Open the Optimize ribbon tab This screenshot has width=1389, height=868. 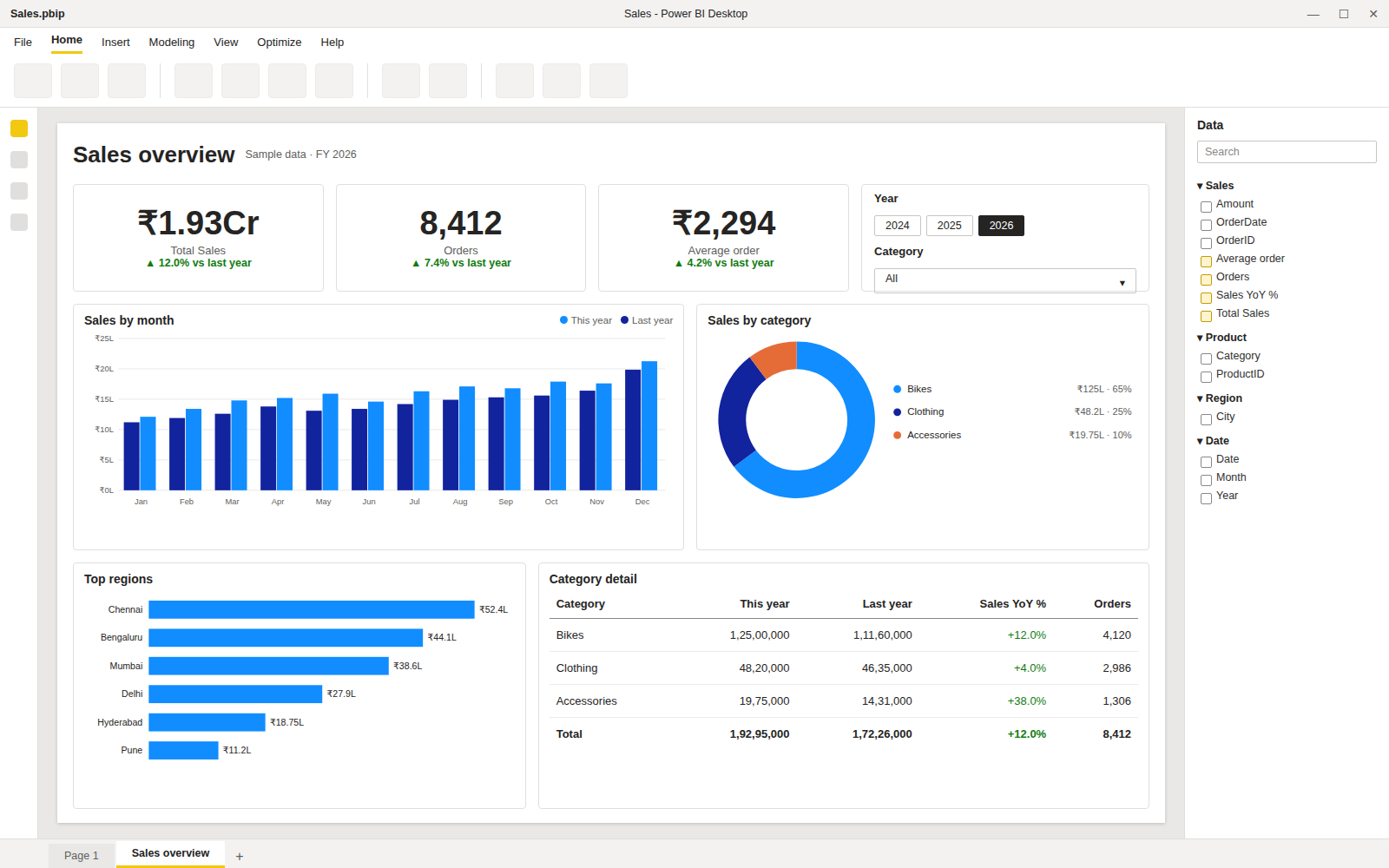280,43
